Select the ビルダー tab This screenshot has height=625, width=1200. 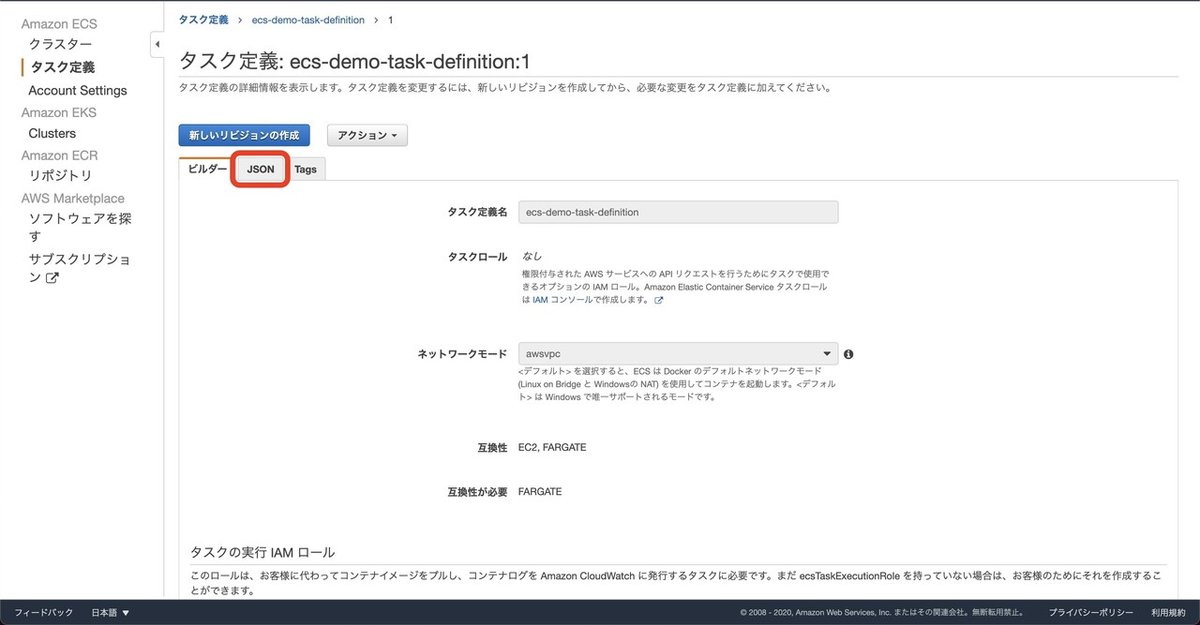[x=207, y=169]
